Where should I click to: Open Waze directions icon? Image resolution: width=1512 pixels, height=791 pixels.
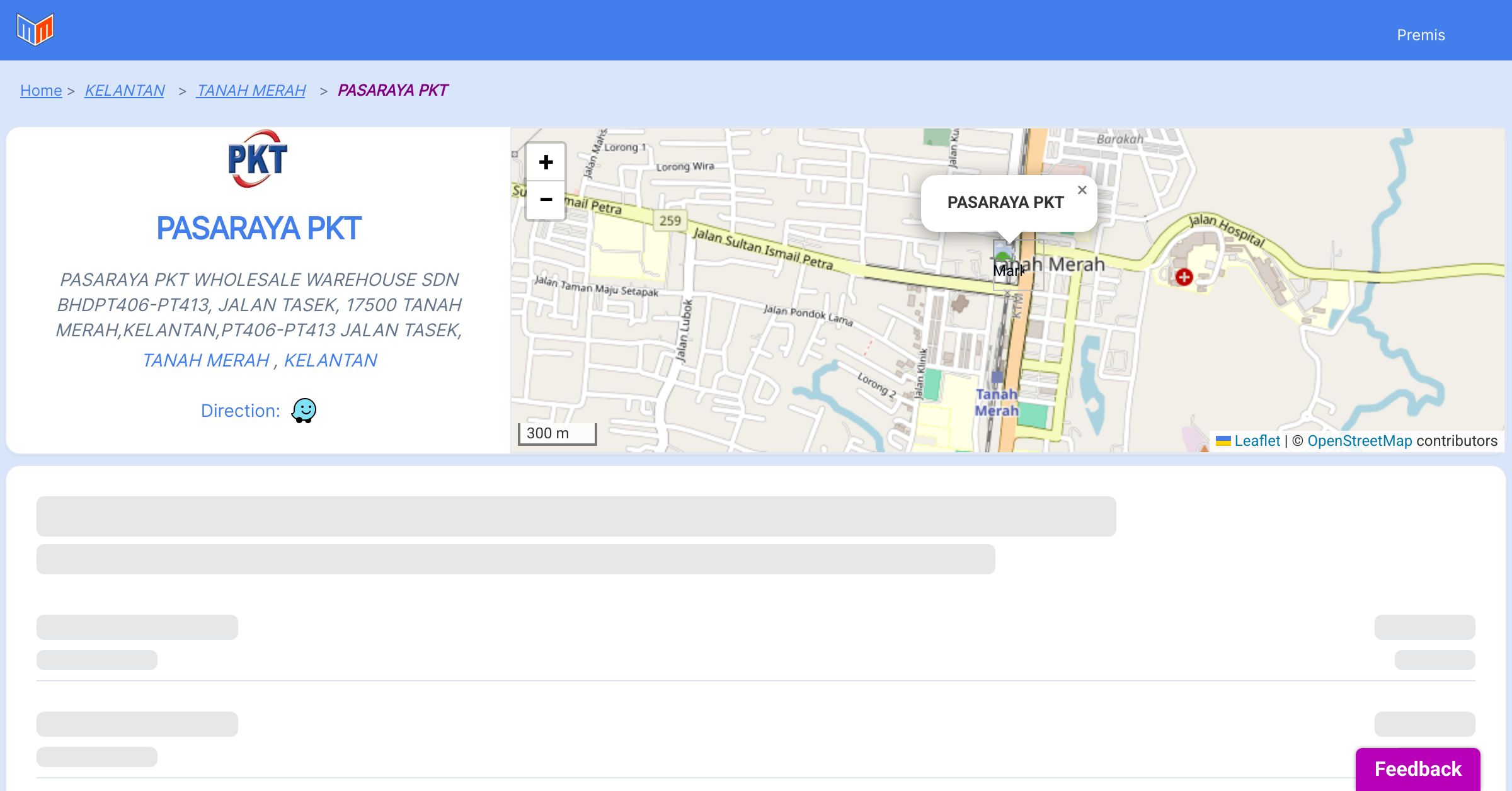click(304, 411)
